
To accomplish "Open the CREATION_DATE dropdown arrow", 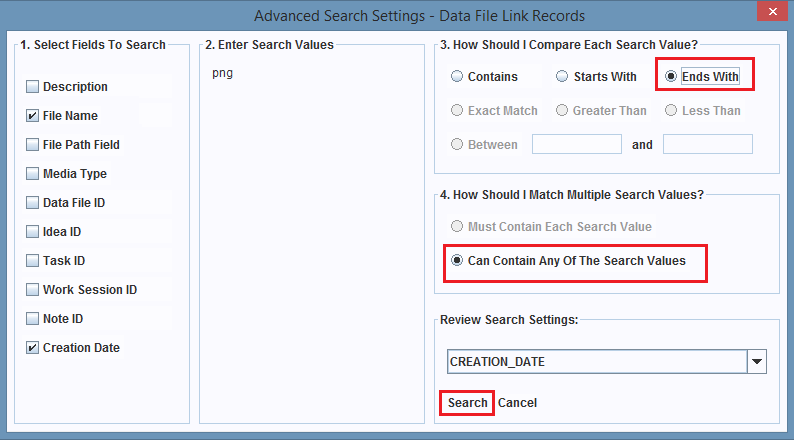I will [x=757, y=361].
